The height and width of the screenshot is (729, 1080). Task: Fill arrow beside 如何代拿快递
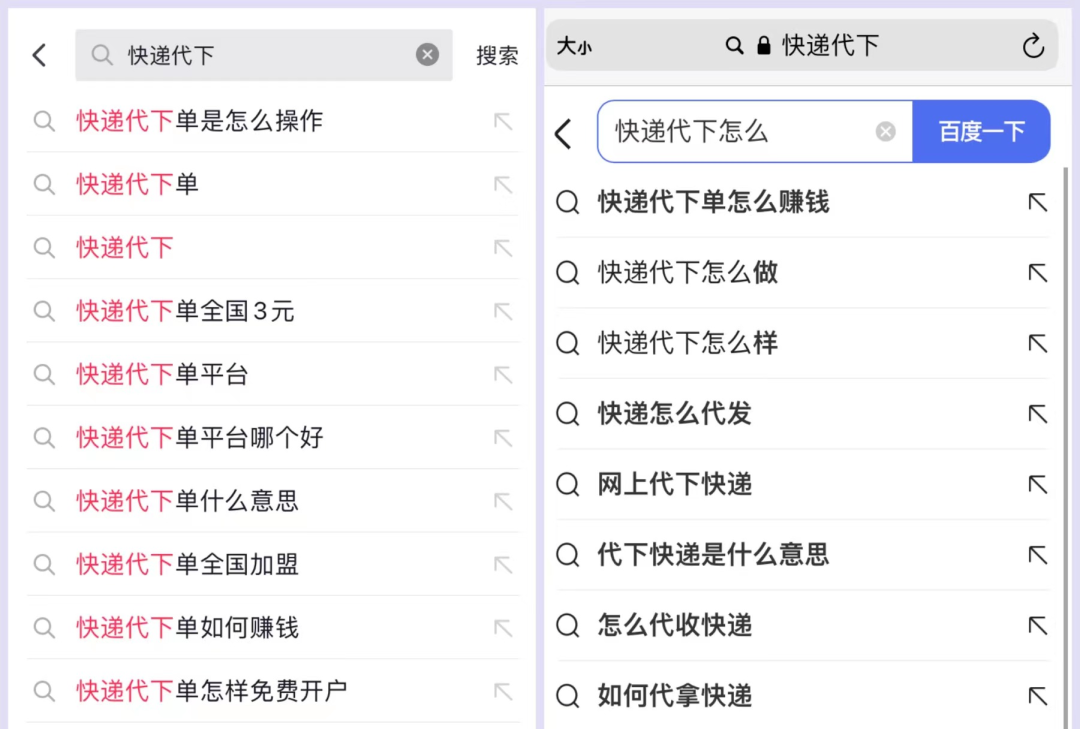1037,695
